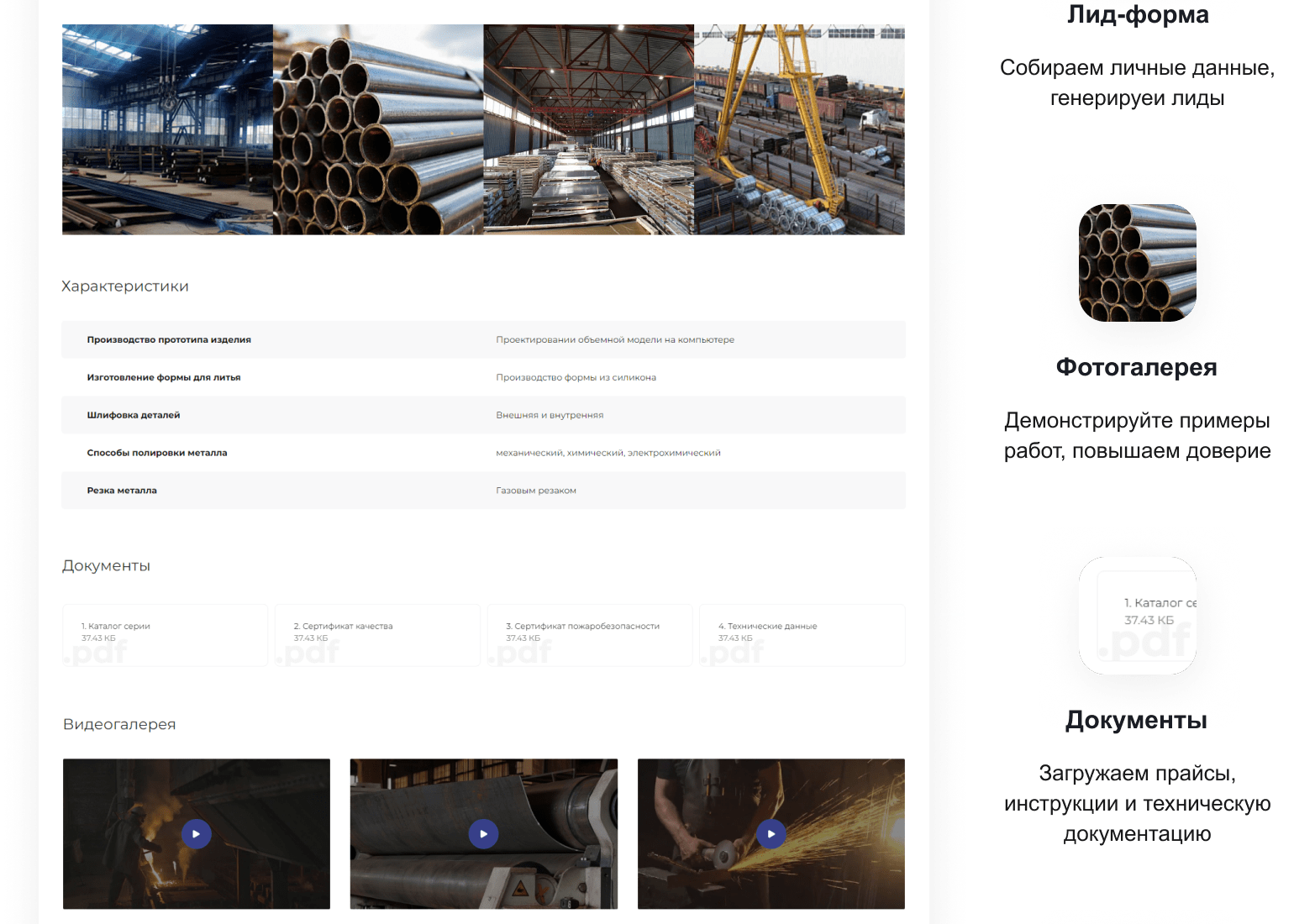
Task: Open the stacked steel pipes gallery photo
Action: [x=378, y=129]
